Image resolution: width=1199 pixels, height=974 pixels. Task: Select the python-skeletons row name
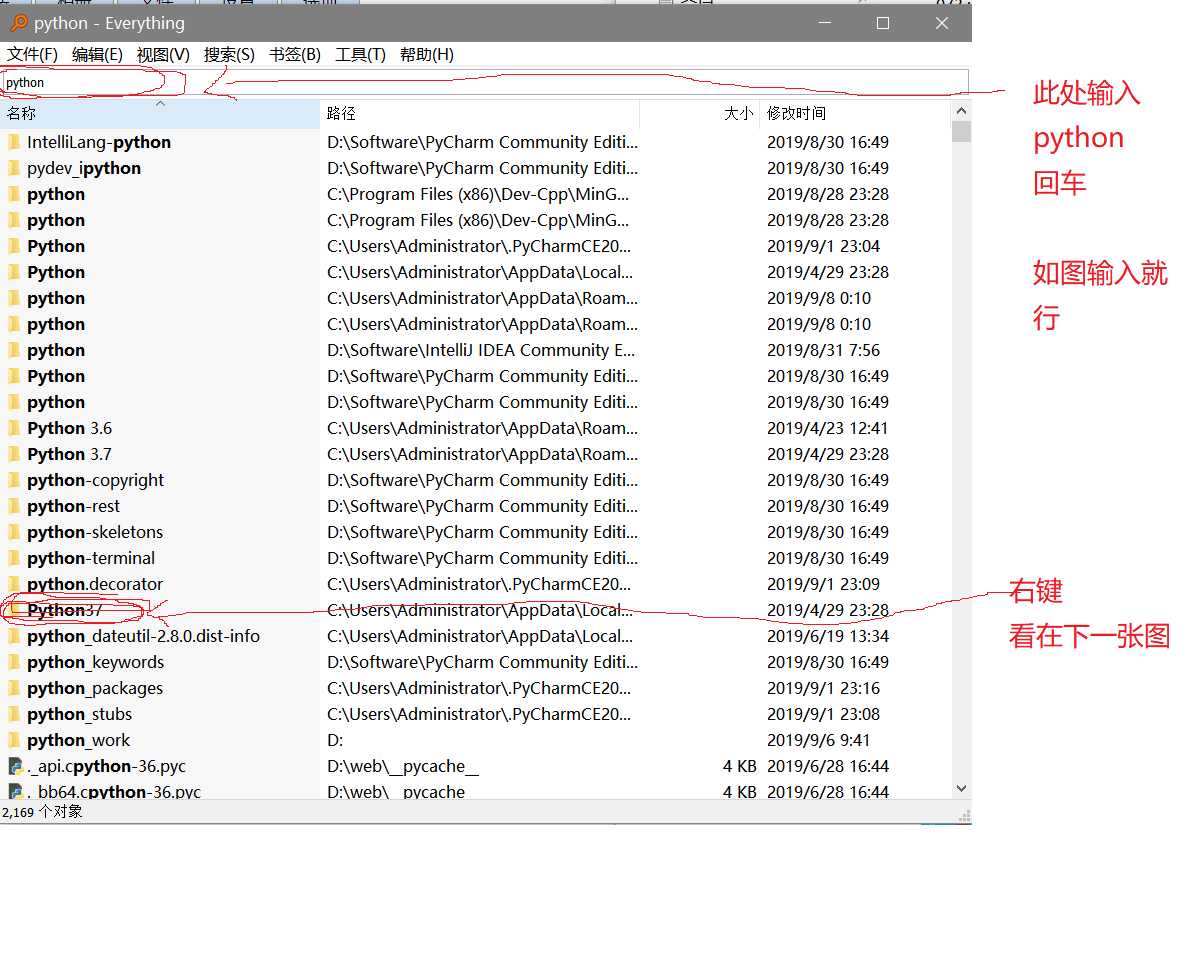pyautogui.click(x=95, y=532)
